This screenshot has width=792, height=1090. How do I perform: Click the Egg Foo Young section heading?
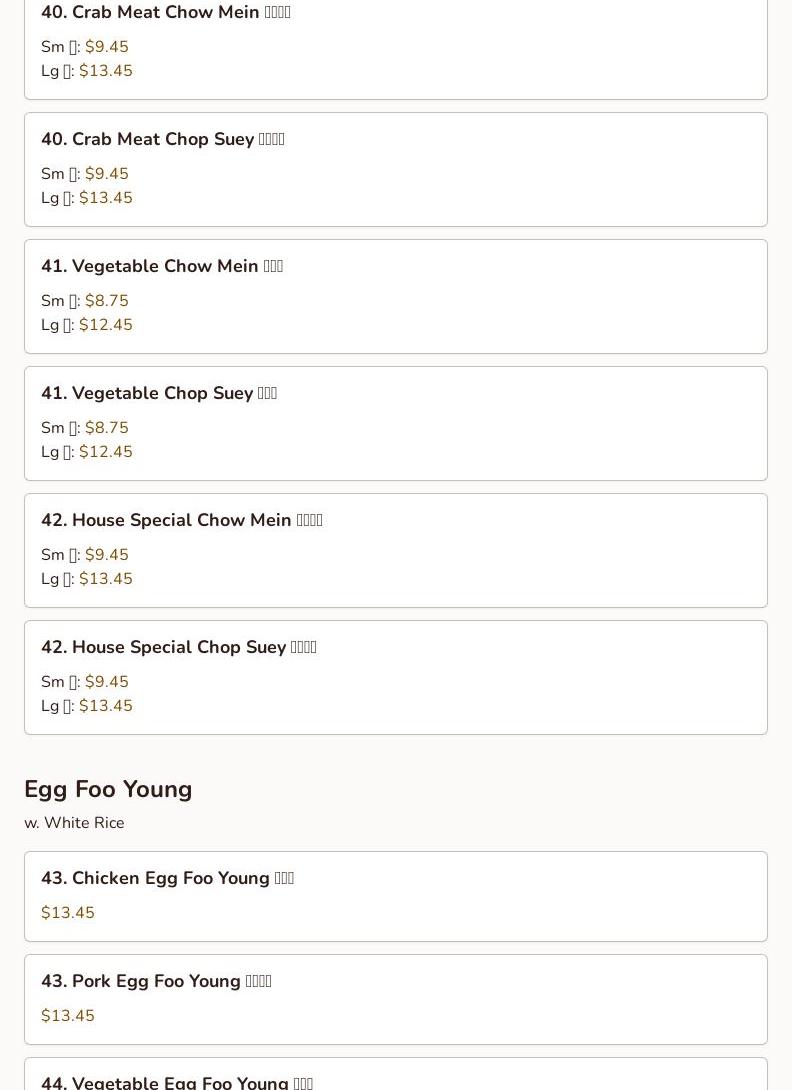point(108,790)
